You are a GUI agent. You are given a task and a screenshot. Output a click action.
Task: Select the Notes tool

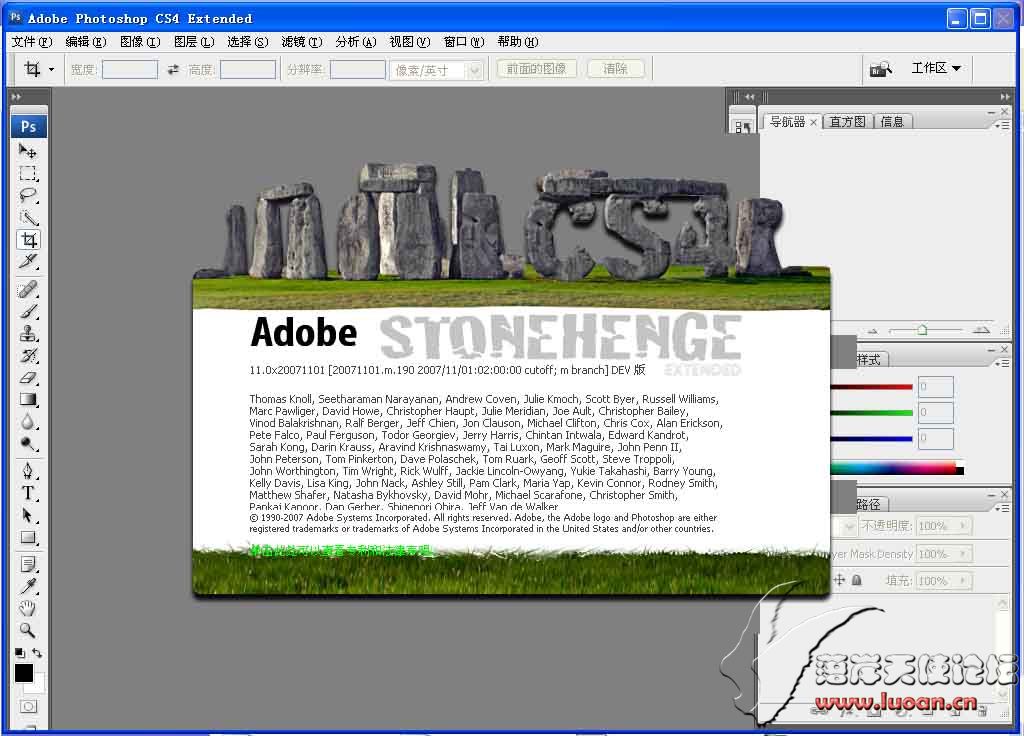tap(27, 564)
